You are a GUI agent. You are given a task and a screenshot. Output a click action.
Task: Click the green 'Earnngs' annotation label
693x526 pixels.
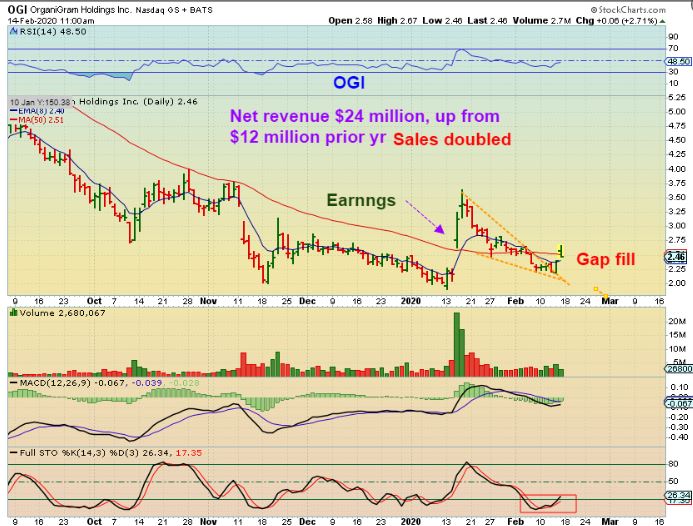point(361,200)
